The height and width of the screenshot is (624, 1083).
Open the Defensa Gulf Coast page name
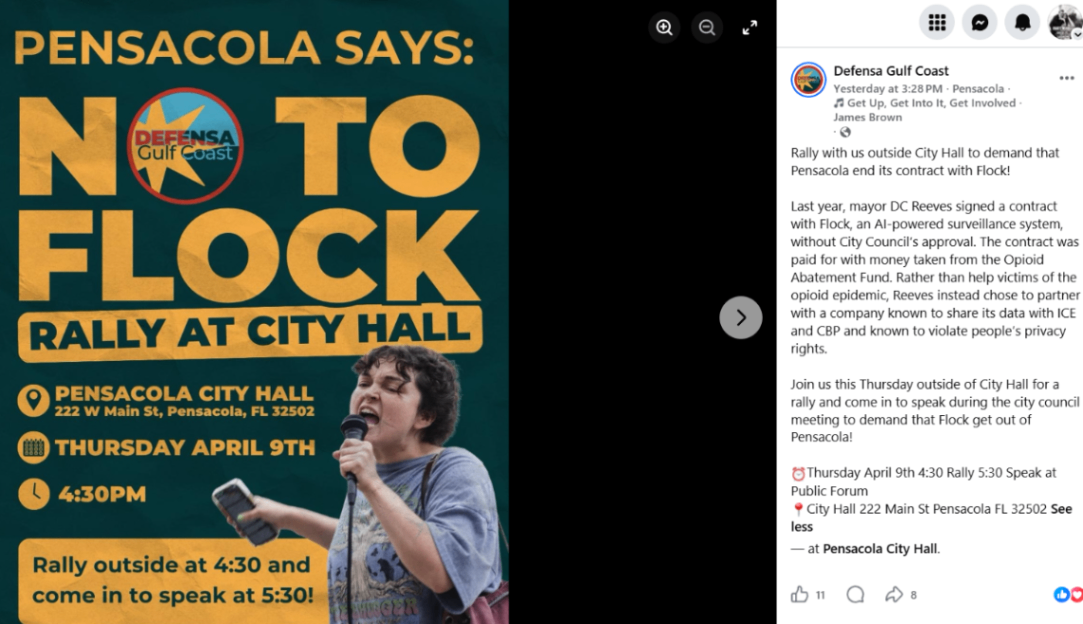891,71
